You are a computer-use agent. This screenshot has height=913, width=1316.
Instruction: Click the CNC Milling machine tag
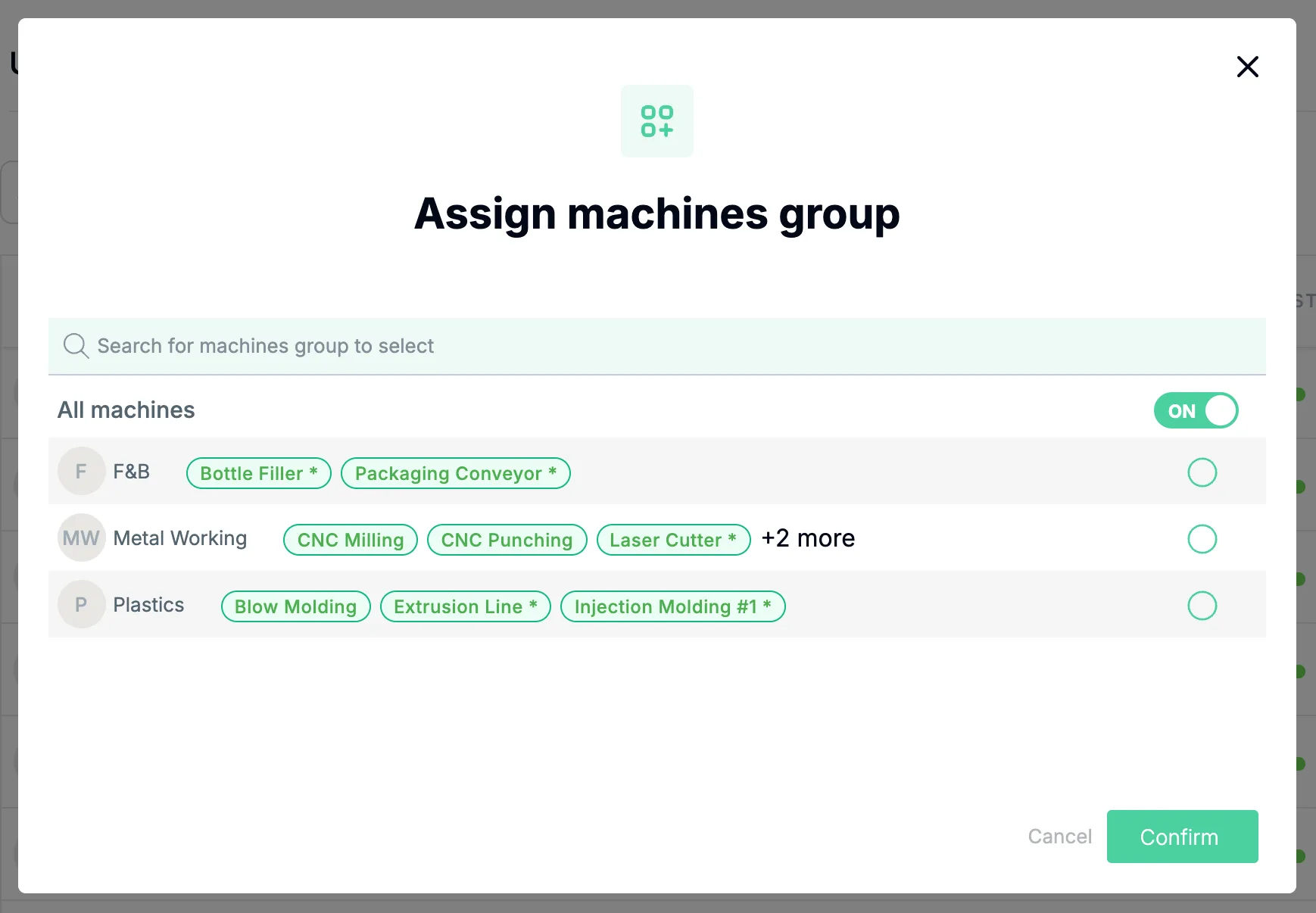351,540
